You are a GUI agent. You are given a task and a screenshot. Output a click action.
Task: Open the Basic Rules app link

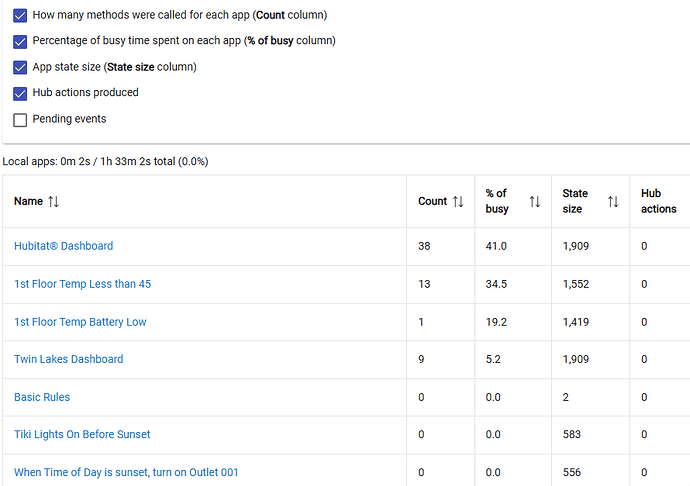(42, 397)
